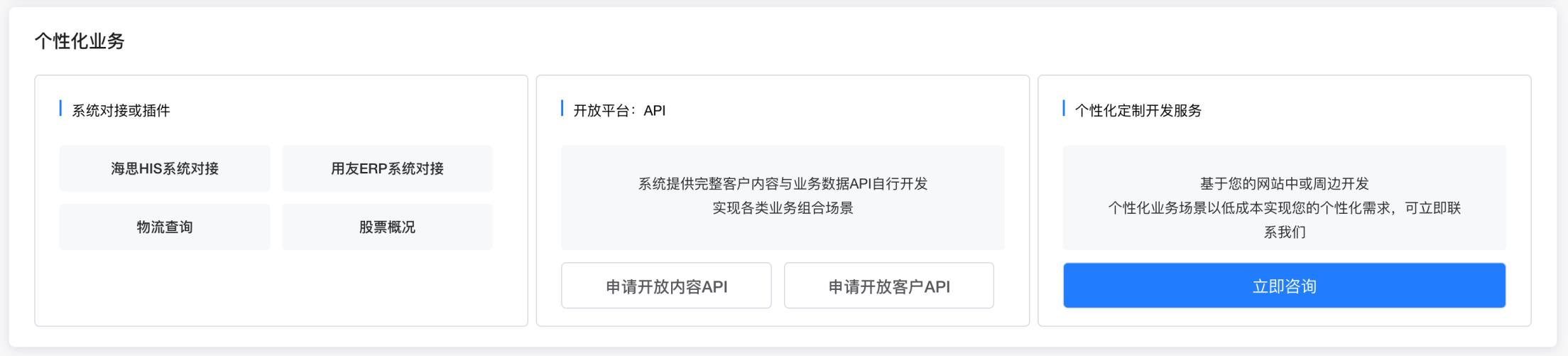This screenshot has height=356, width=1568.
Task: Click the sentence beginning 个性化业务场景以低成本
Action: tap(1284, 208)
